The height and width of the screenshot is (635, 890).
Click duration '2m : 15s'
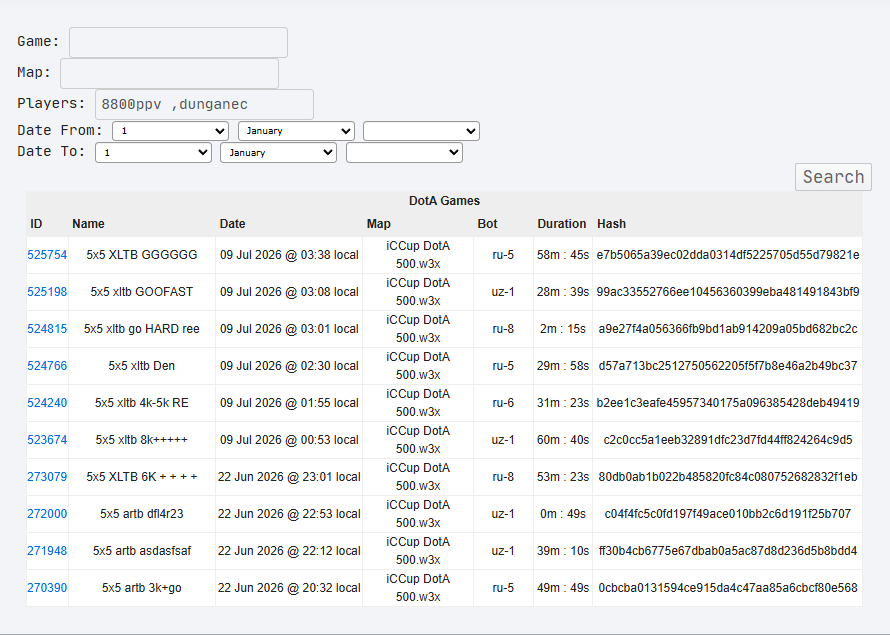click(x=563, y=329)
